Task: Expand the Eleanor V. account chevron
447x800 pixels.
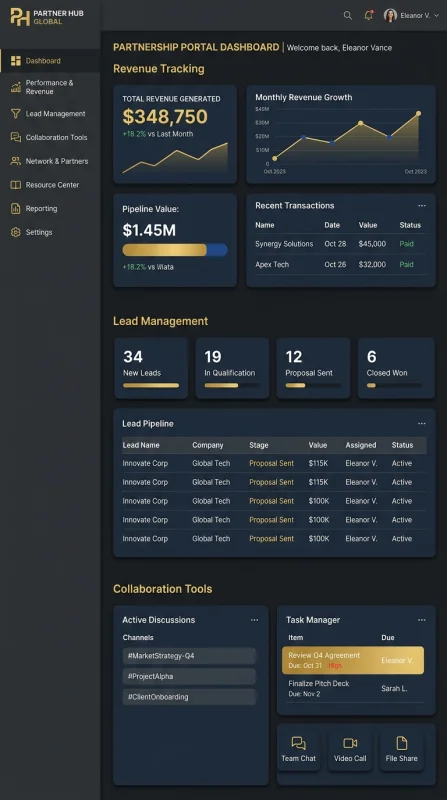Action: pyautogui.click(x=436, y=16)
